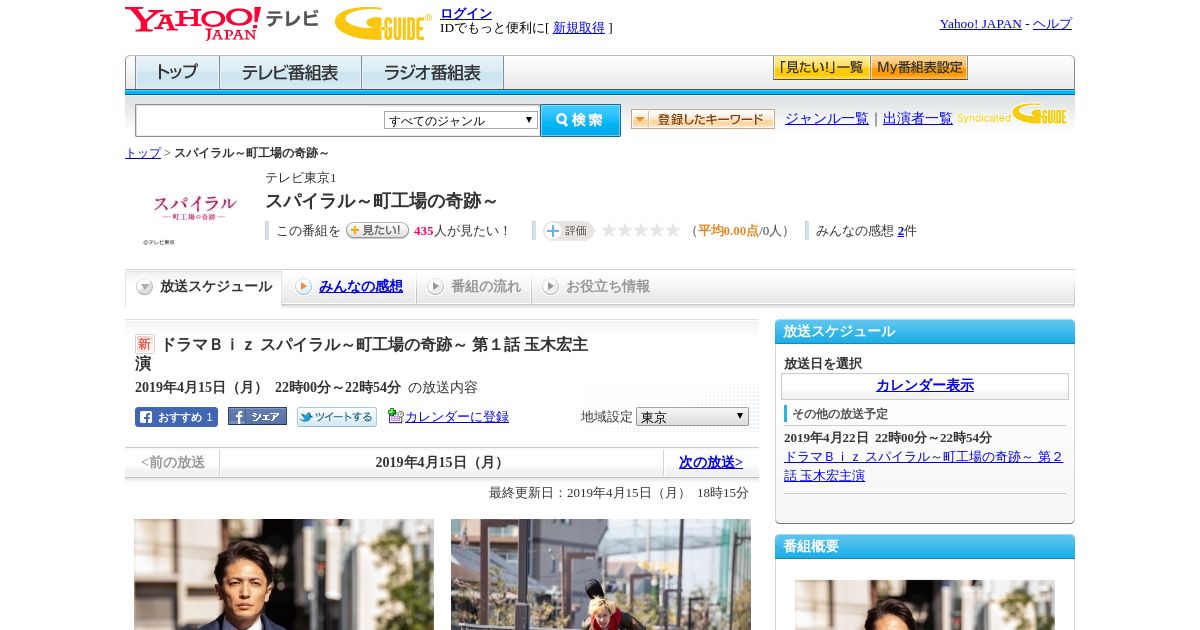Image resolution: width=1200 pixels, height=630 pixels.
Task: Open the 2019年4月22日 第2話 program link
Action: pos(923,466)
